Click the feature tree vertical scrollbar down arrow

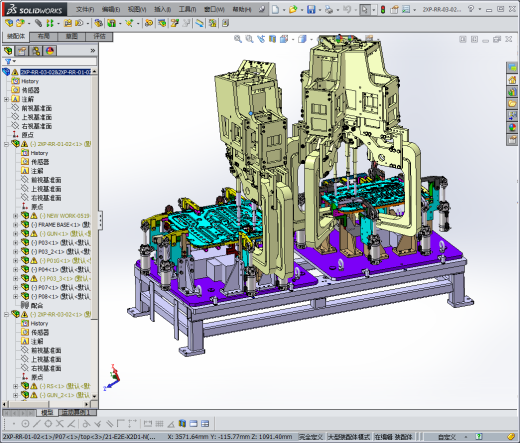(x=94, y=396)
